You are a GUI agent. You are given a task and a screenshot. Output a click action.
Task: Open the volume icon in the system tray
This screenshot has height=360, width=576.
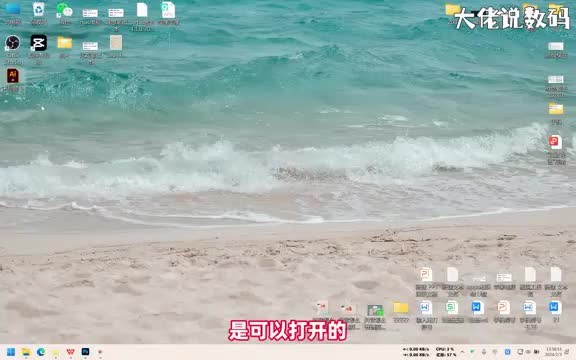tap(529, 352)
